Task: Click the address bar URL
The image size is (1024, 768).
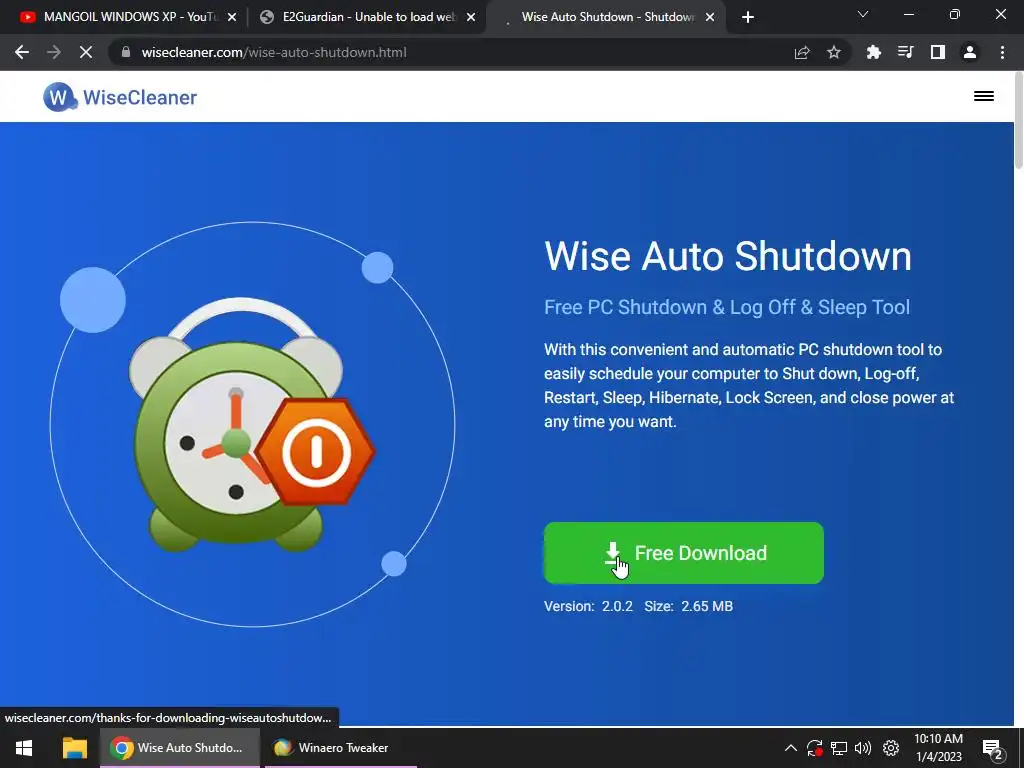Action: coord(274,52)
